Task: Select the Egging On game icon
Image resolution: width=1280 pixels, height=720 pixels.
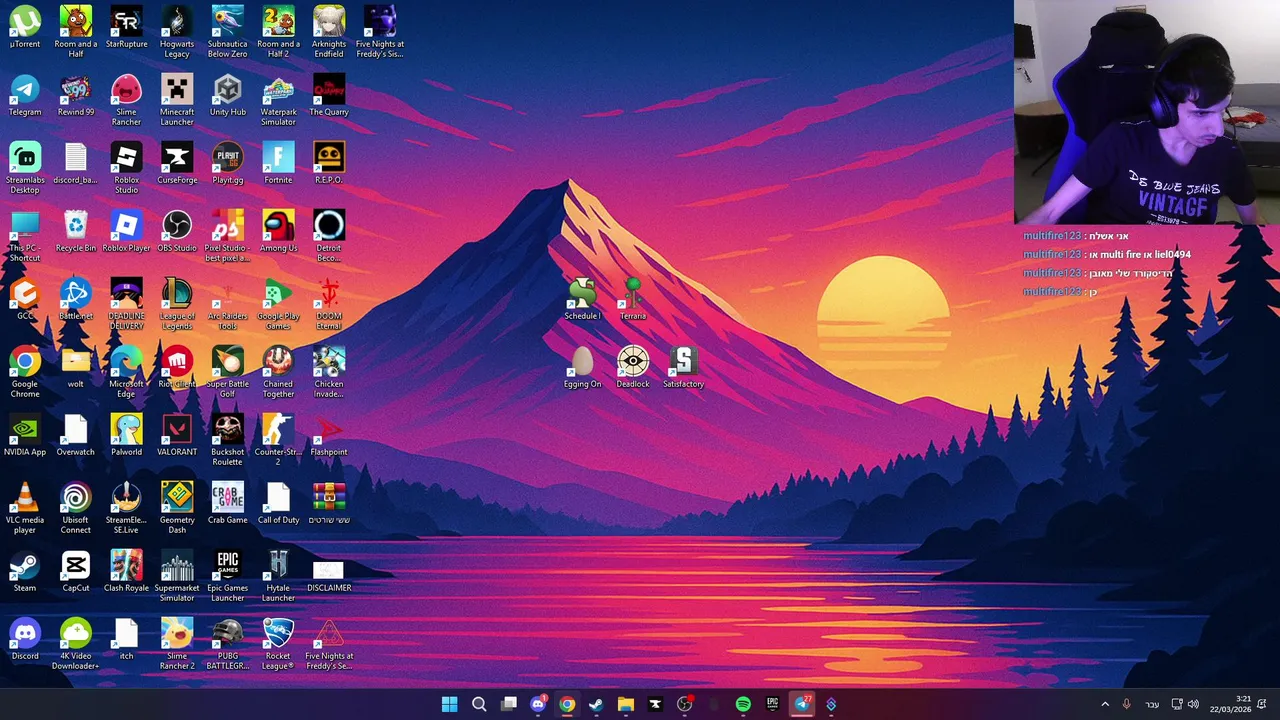Action: click(582, 368)
